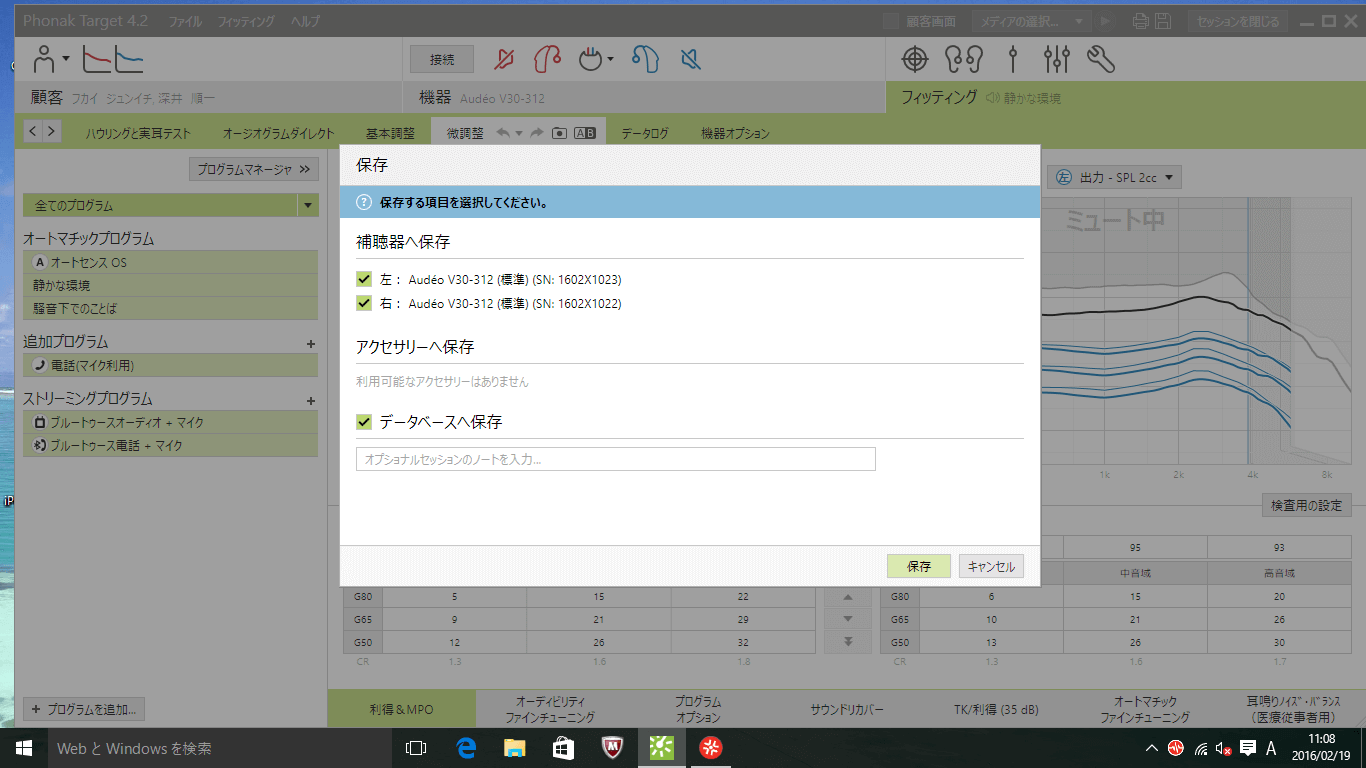The image size is (1366, 768).
Task: Switch to オージオグラムダイレクト tab
Action: coord(279,133)
